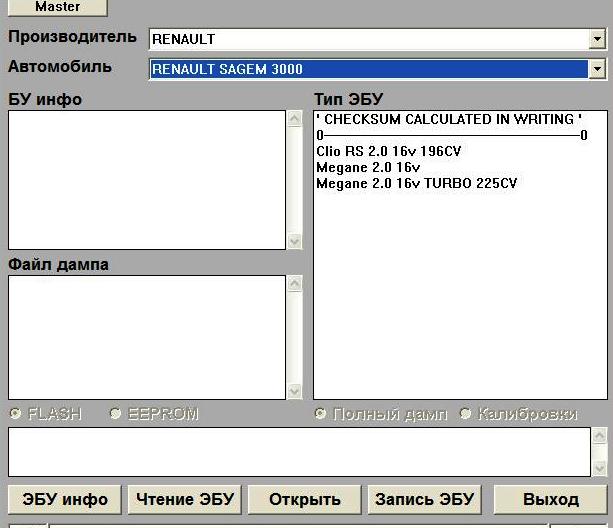Click the Master button at top
This screenshot has height=528, width=613.
[x=57, y=7]
